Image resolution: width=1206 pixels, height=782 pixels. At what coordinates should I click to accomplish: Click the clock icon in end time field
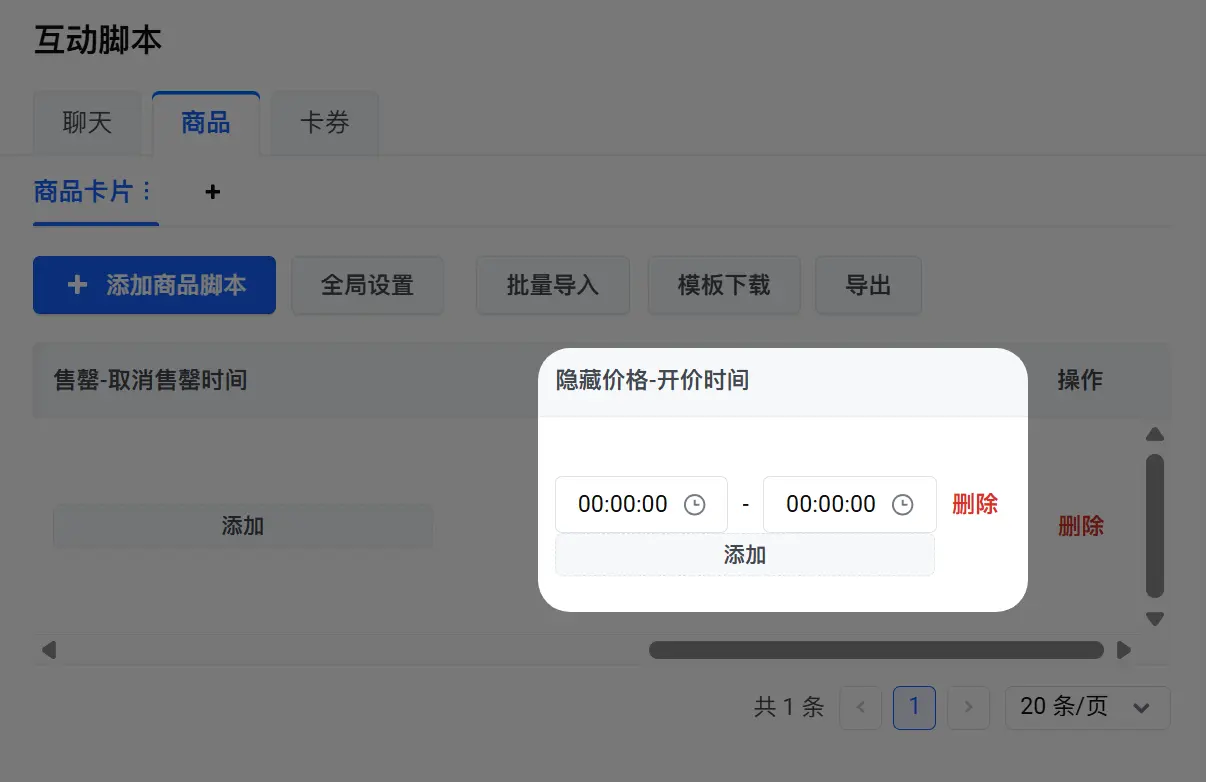point(902,504)
